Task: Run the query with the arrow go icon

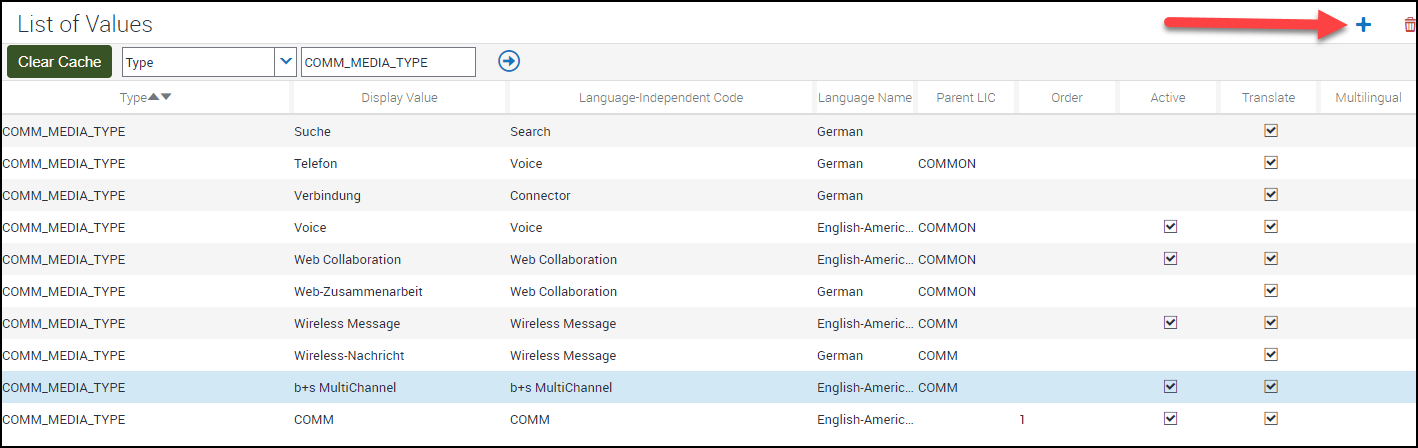Action: [509, 62]
